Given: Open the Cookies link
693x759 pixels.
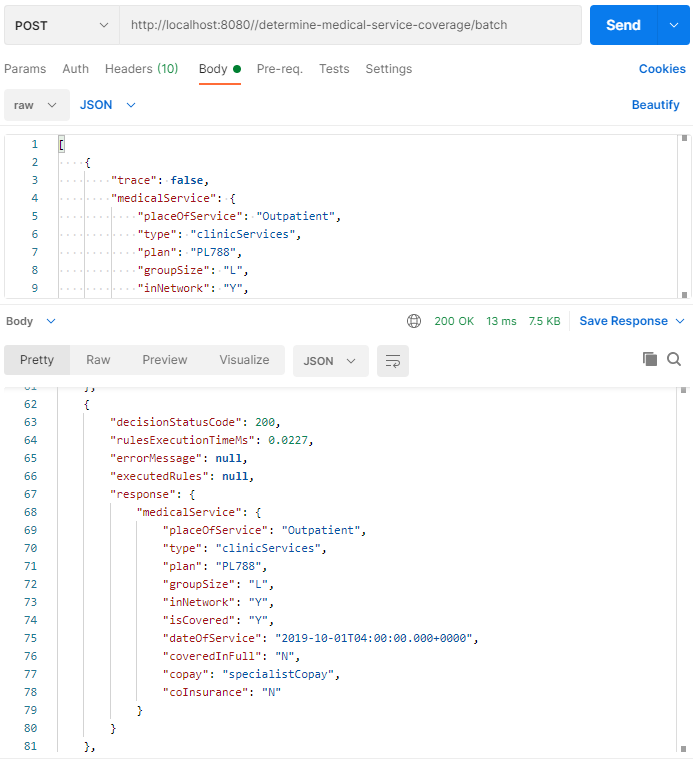Looking at the screenshot, I should point(662,69).
